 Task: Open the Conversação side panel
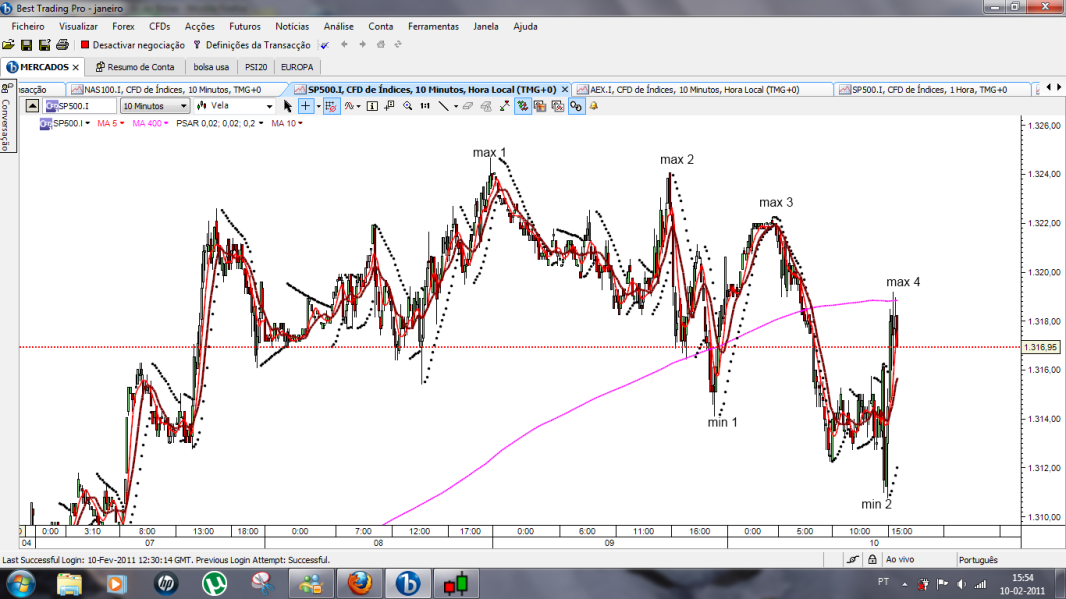[x=6, y=117]
